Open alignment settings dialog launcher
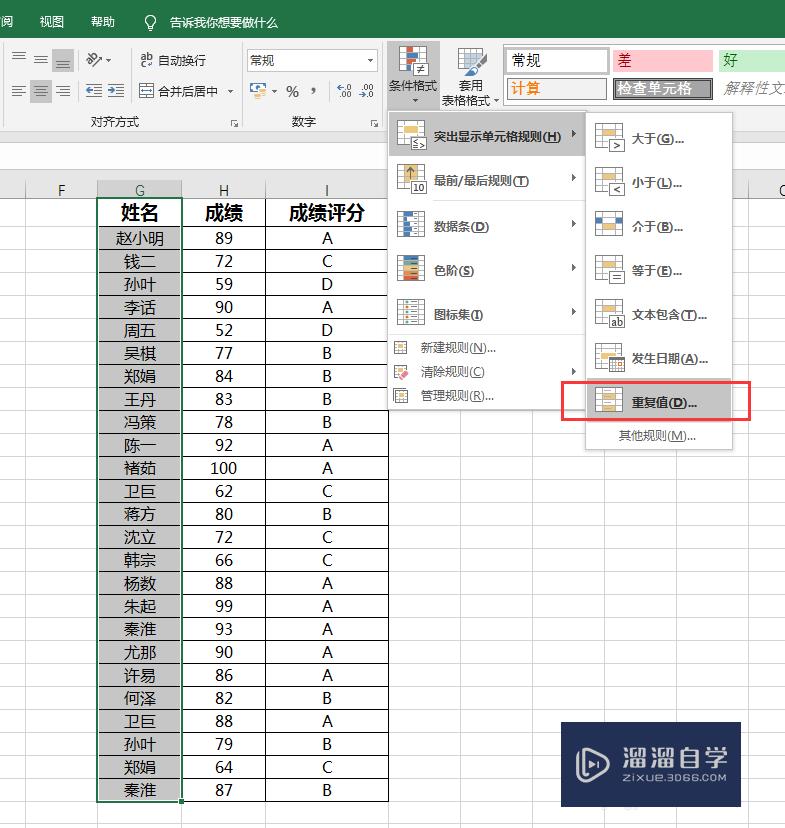 tap(234, 123)
